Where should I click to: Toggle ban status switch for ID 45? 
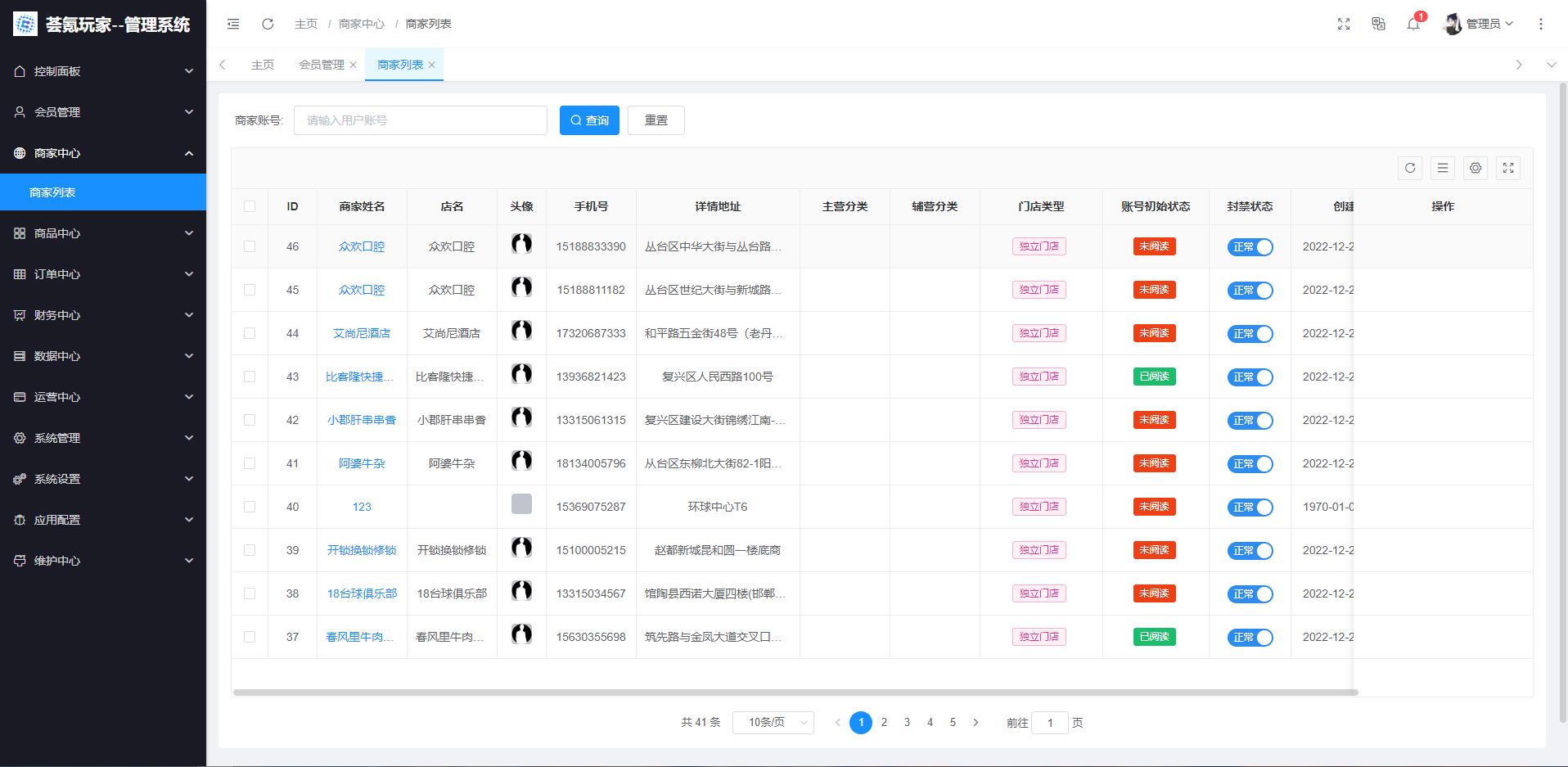click(1250, 291)
